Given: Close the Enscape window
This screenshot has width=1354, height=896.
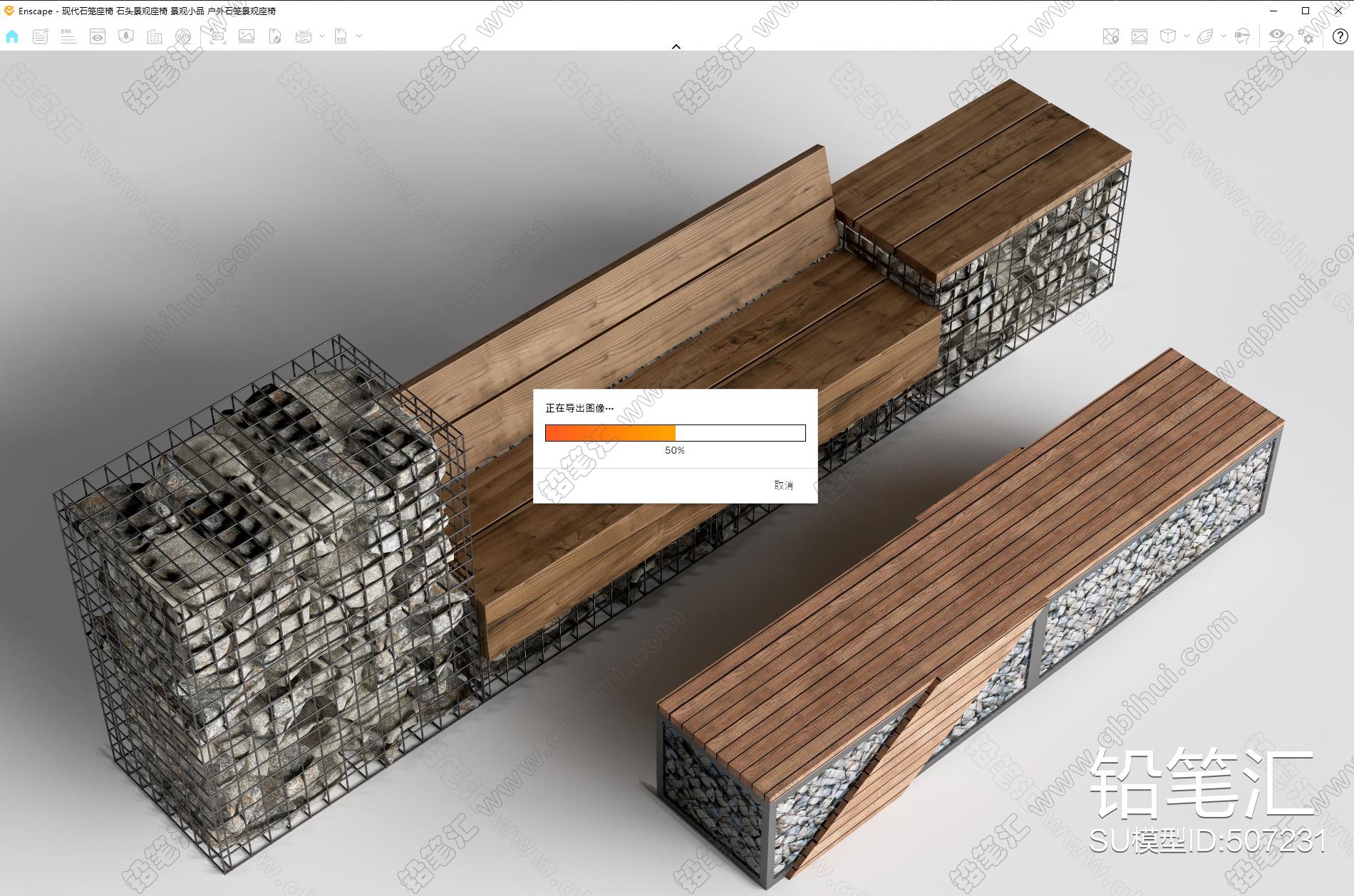Looking at the screenshot, I should pos(1338,11).
